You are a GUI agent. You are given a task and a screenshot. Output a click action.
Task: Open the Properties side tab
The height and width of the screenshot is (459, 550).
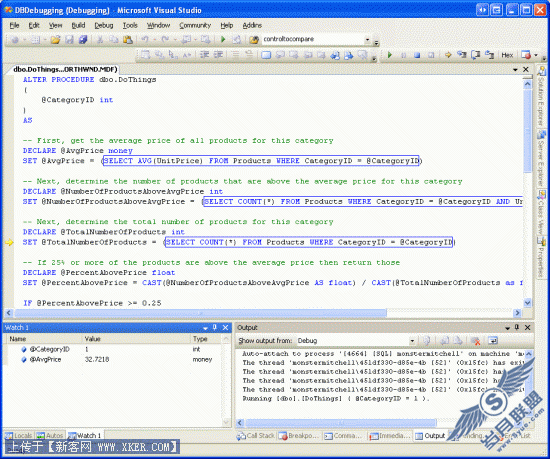point(542,257)
